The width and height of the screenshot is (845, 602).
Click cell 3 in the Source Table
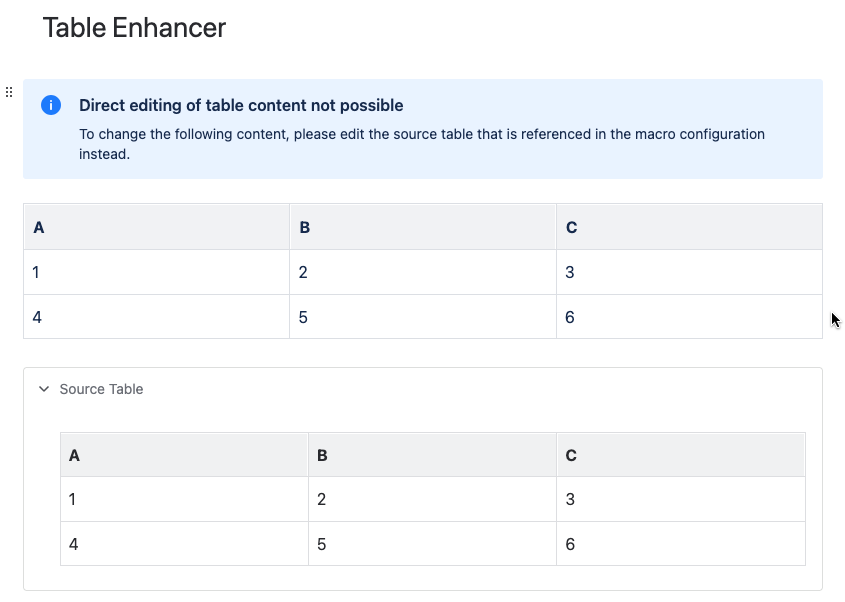[x=681, y=499]
